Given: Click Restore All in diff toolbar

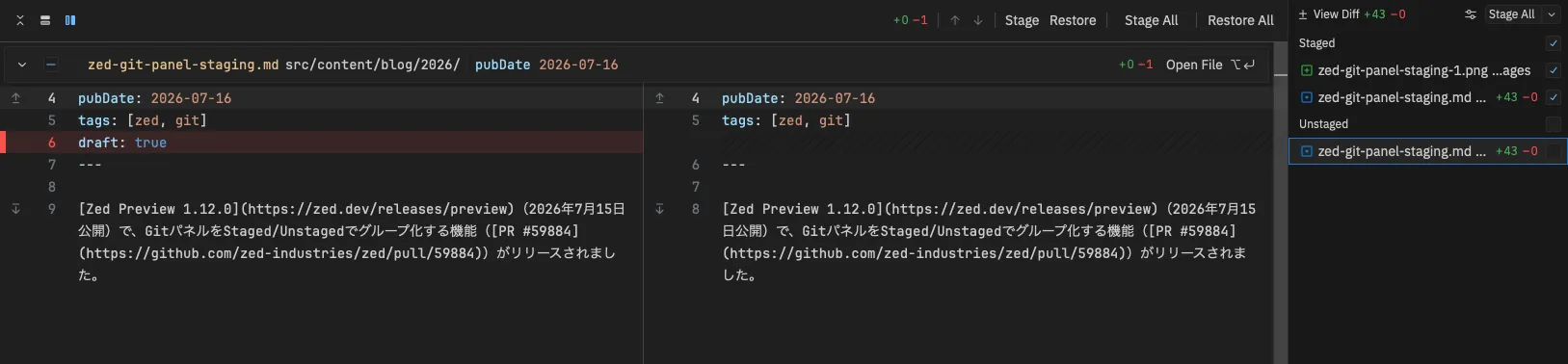Looking at the screenshot, I should click(x=1240, y=20).
